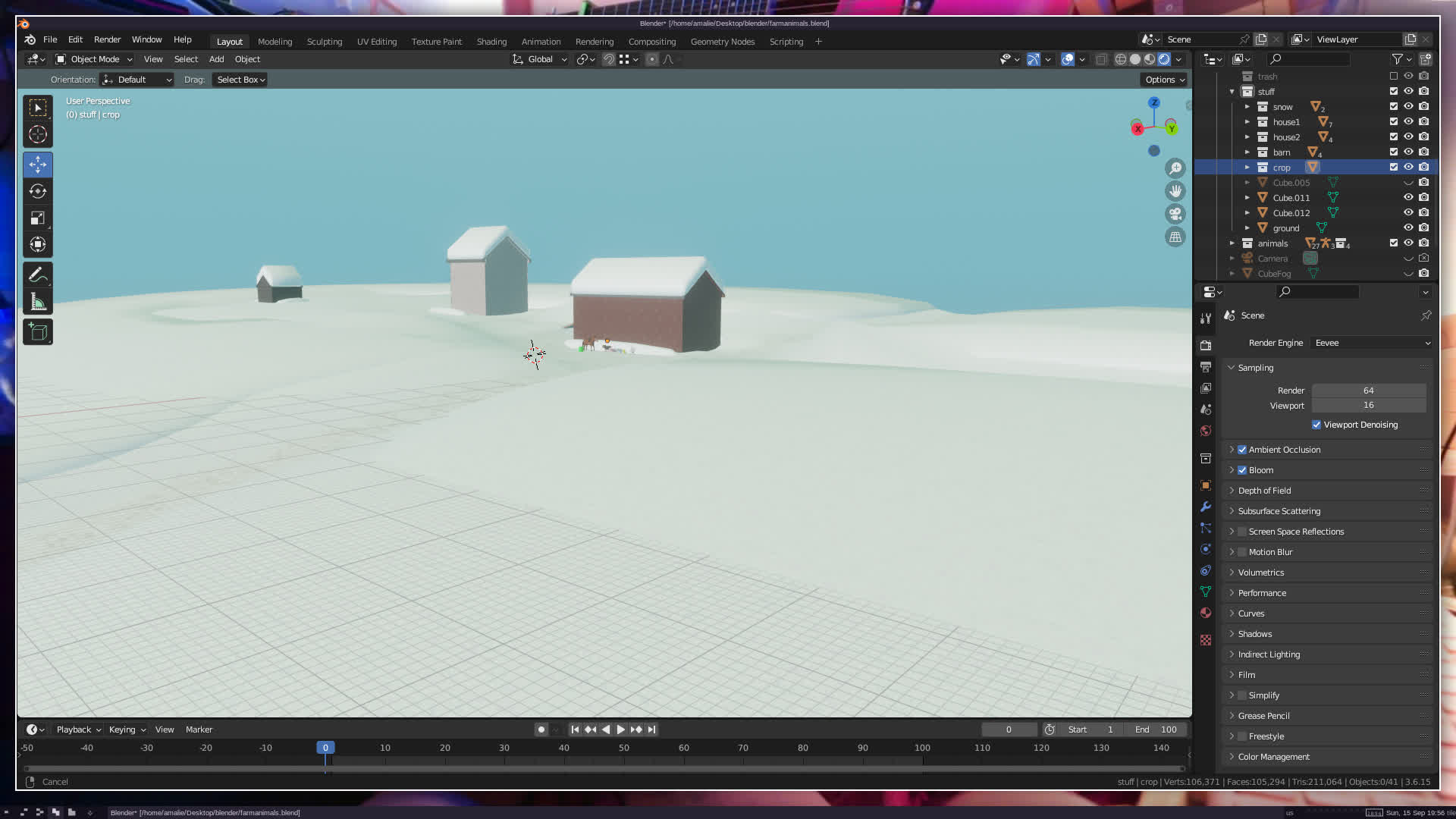This screenshot has width=1456, height=819.
Task: Select the Rotate tool in toolbar
Action: (37, 191)
